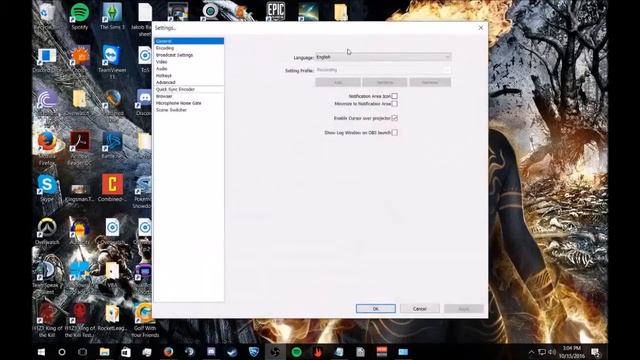The image size is (640, 360).
Task: Click the taskbar clock showing 3:04 PM
Action: click(x=571, y=352)
